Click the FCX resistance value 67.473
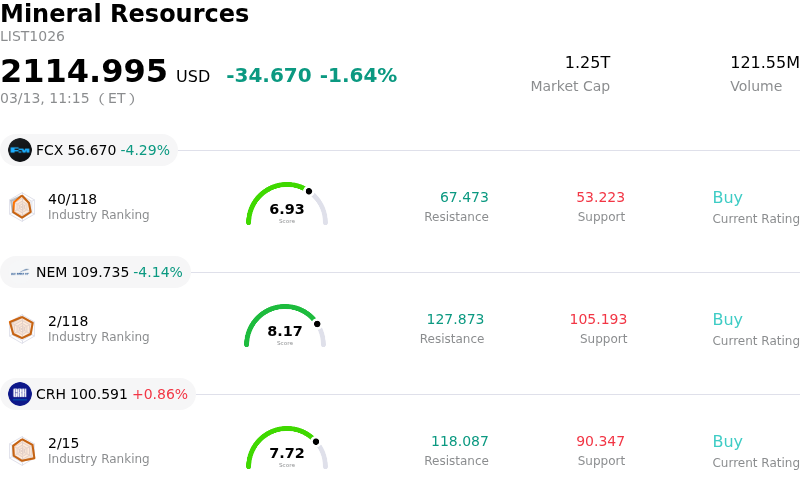The width and height of the screenshot is (800, 488). click(x=464, y=198)
